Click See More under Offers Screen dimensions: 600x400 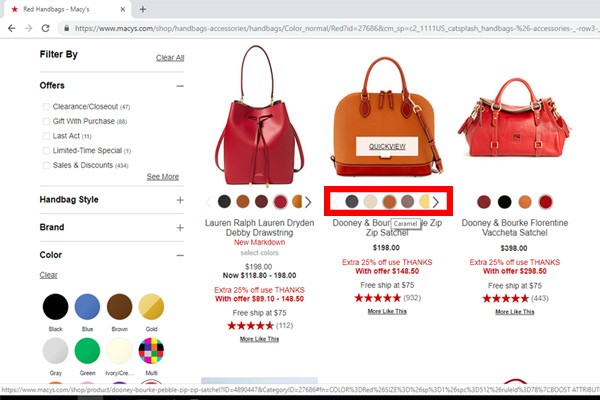coord(163,177)
